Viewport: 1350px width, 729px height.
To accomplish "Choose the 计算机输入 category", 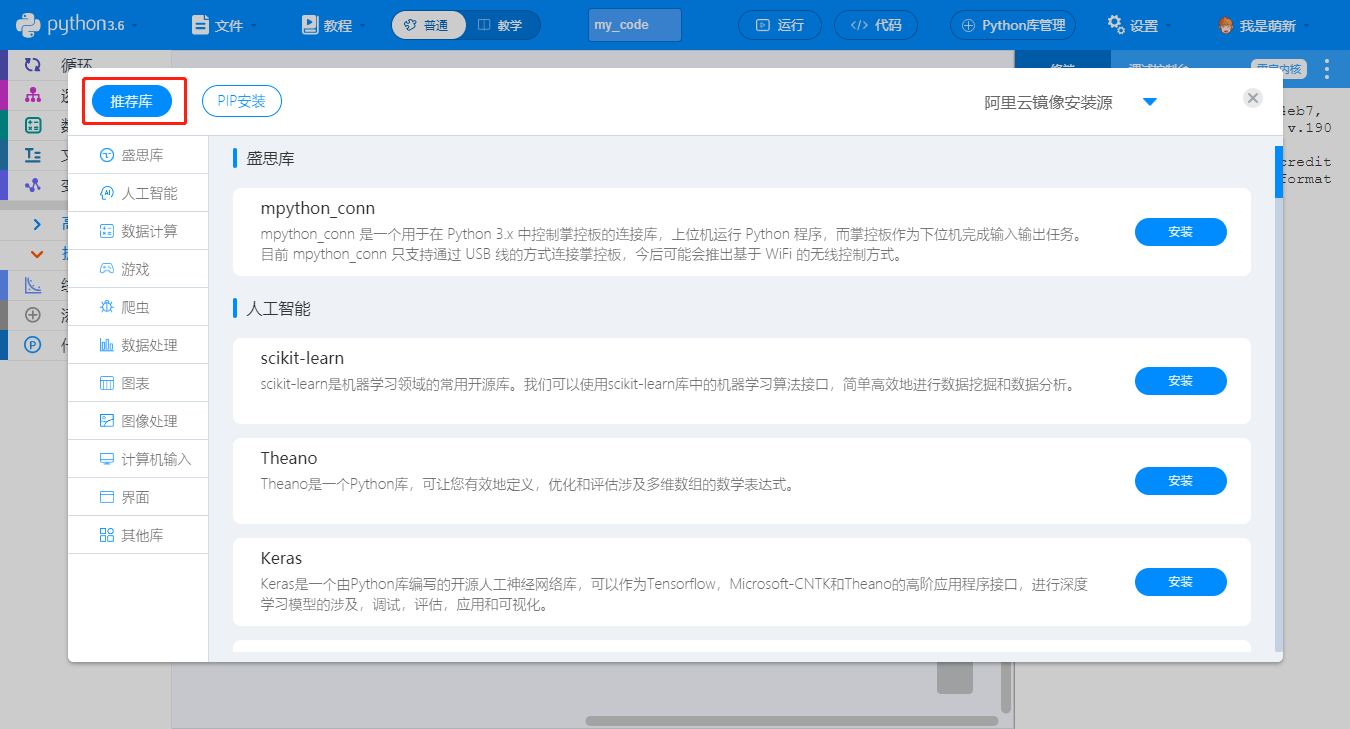I will [x=138, y=459].
